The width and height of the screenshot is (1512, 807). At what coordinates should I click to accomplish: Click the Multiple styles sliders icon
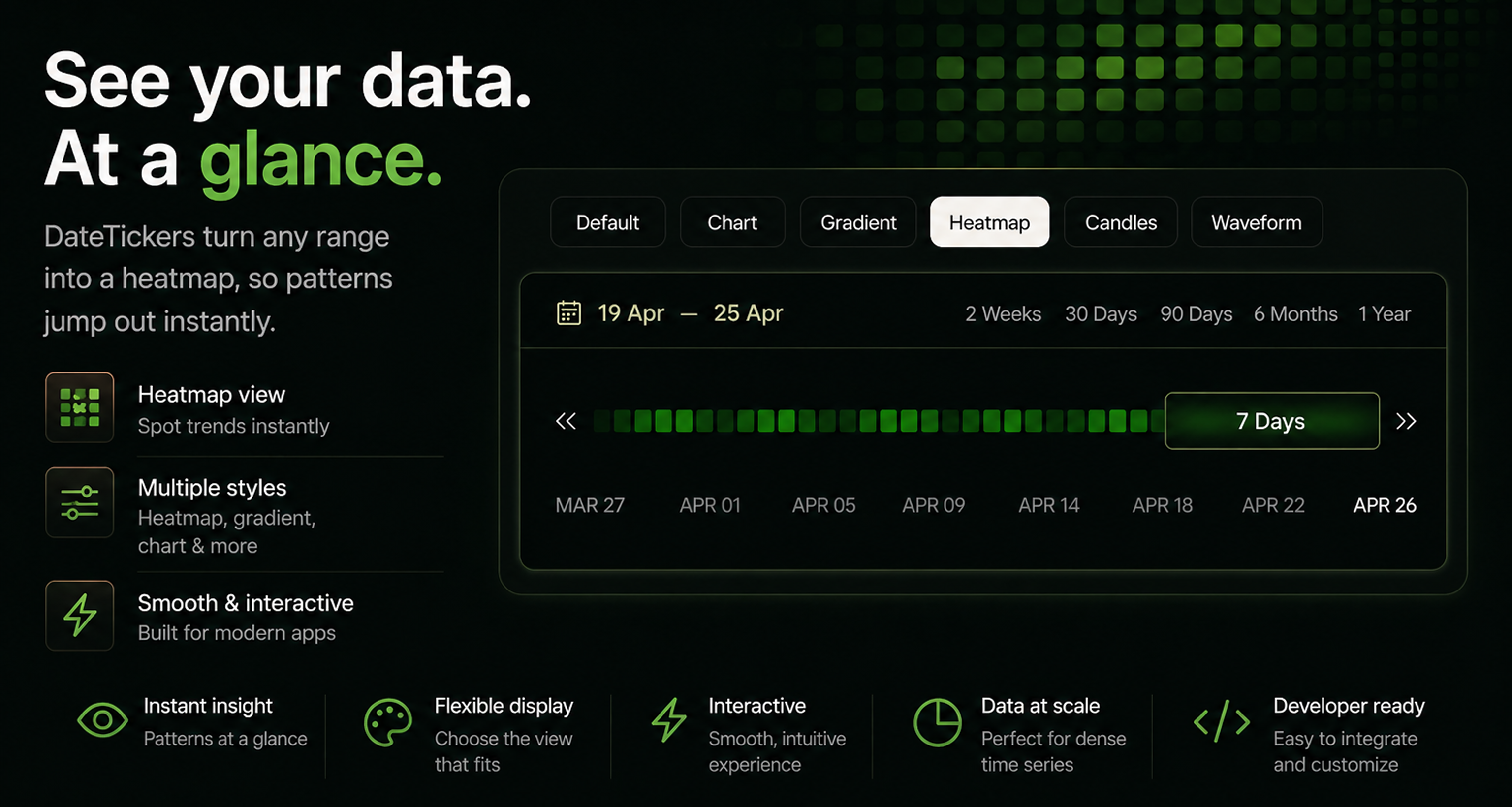[x=80, y=502]
